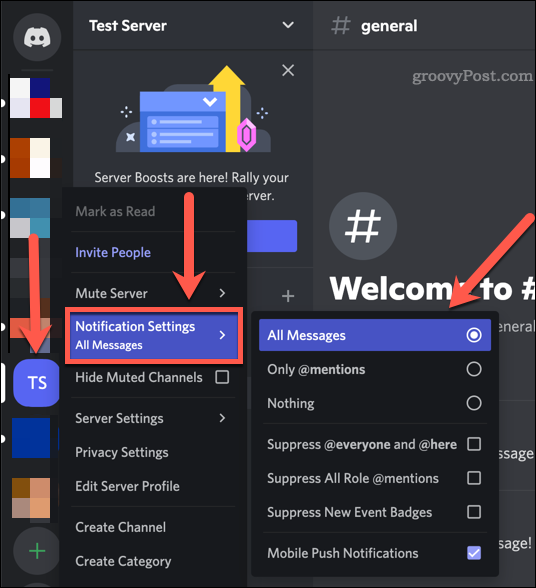This screenshot has height=588, width=536.
Task: Open server with brown and tan icon
Action: coord(32,498)
